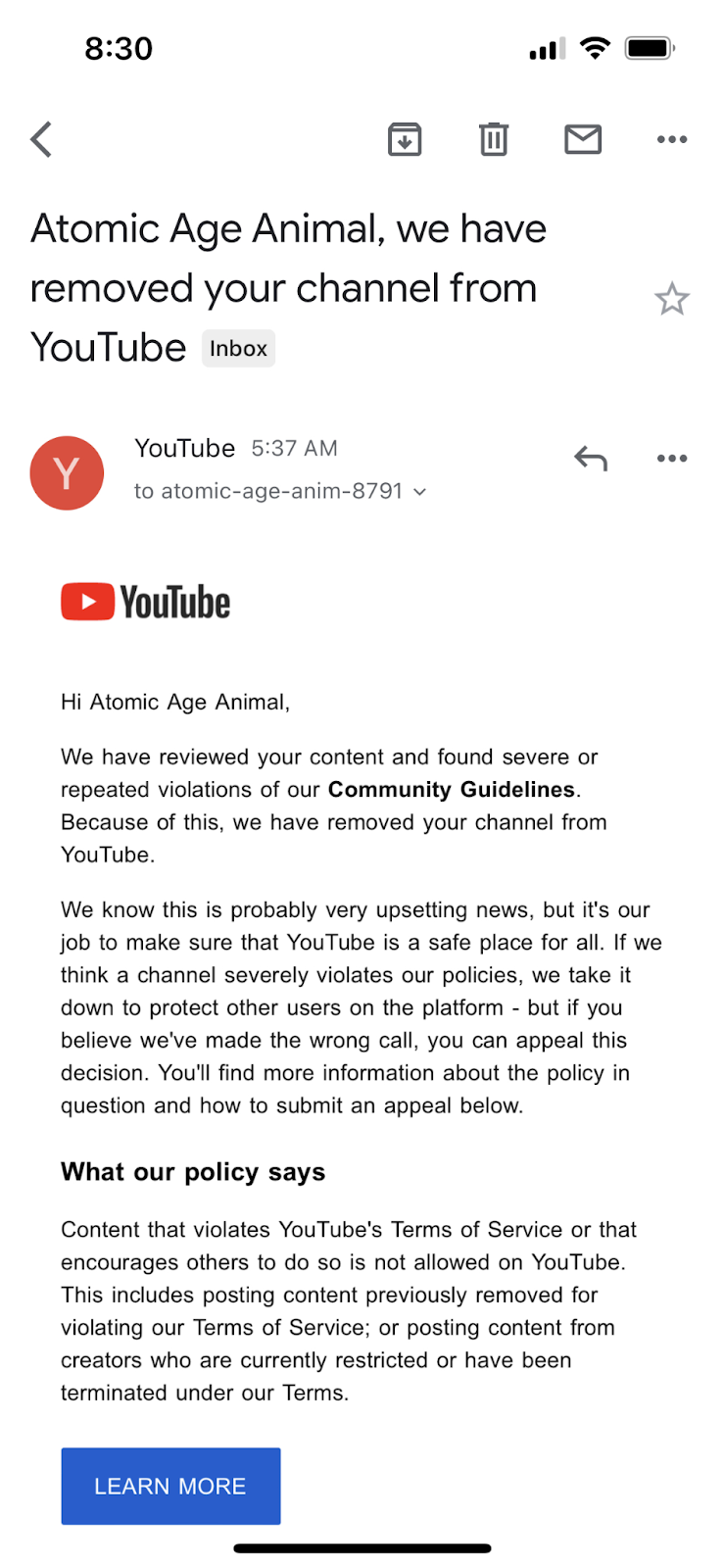Viewport: 724px width, 1568px height.
Task: Reply using the curved arrow icon
Action: pos(591,458)
